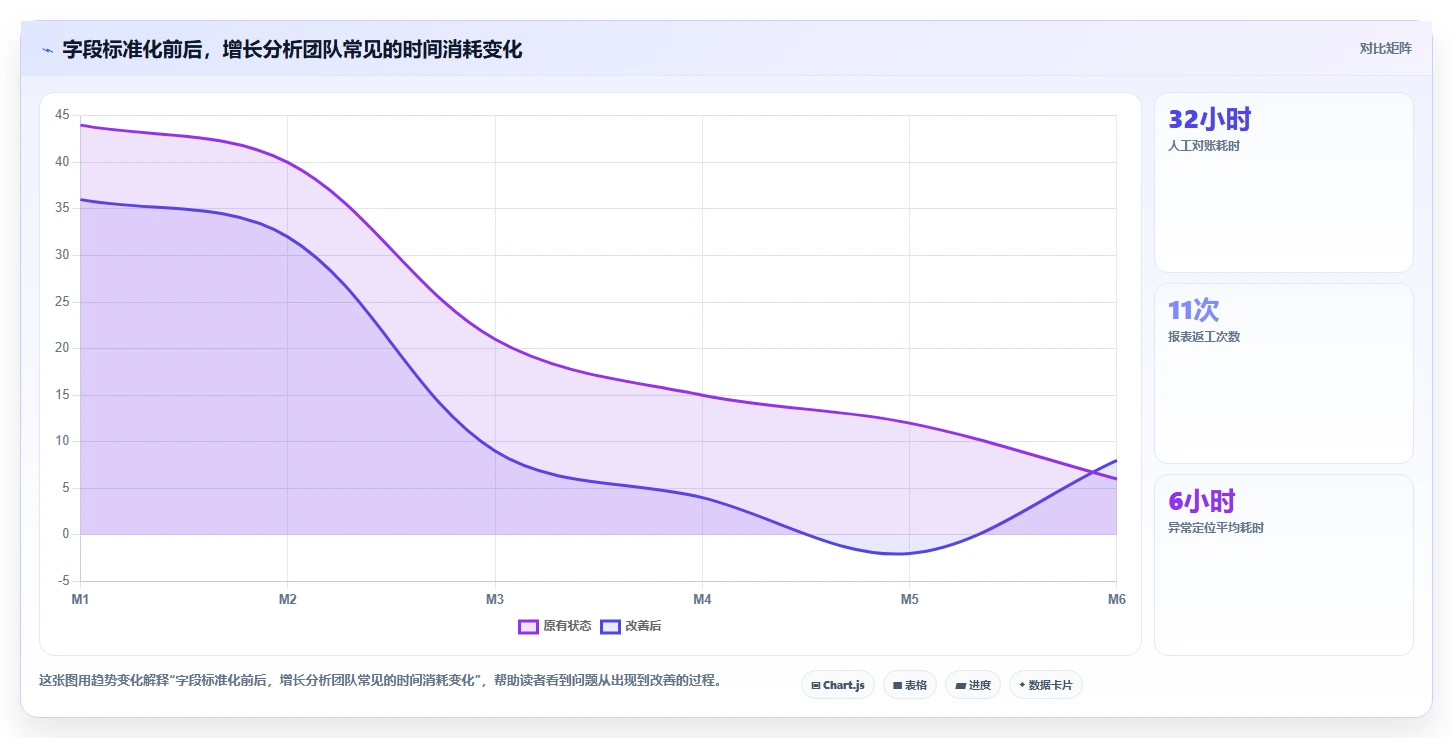1453x738 pixels.
Task: Select the 数据卡片 tag chip
Action: point(1046,685)
